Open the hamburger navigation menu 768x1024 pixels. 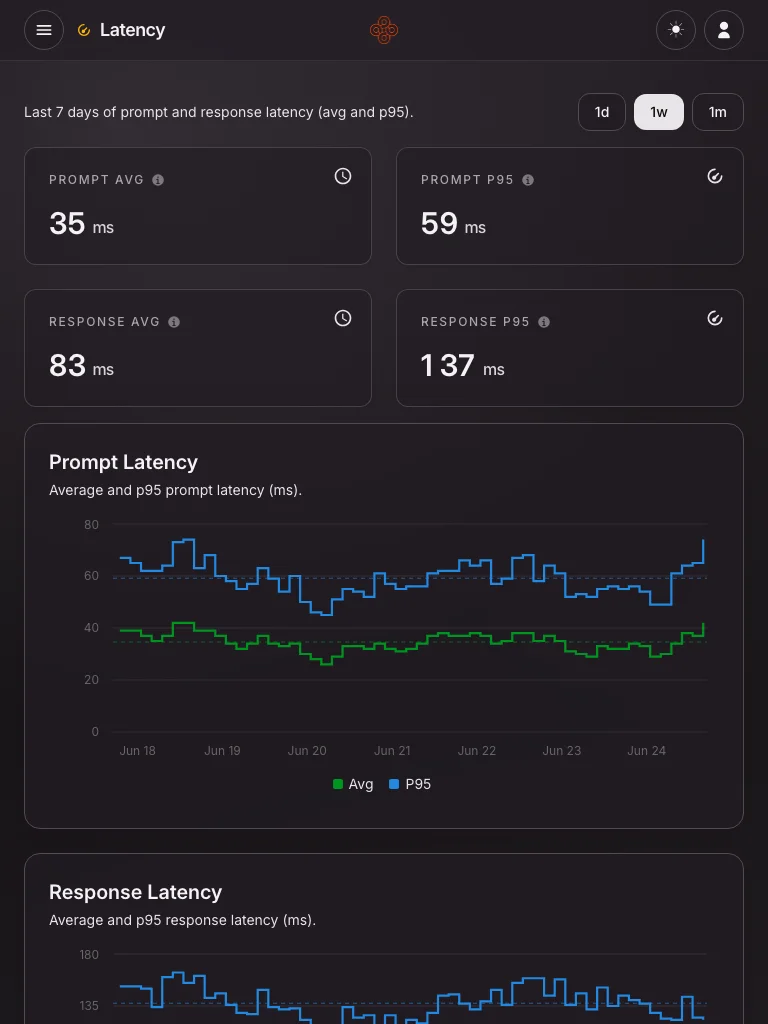tap(44, 30)
